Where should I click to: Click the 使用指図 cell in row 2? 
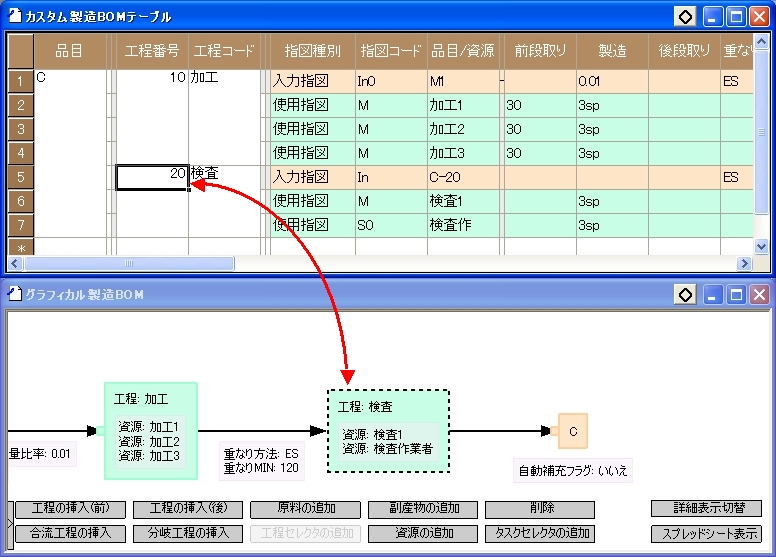point(313,105)
